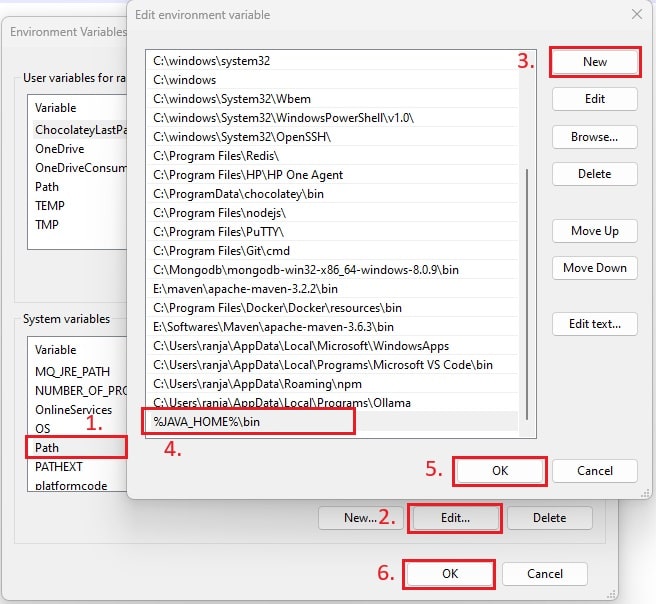Click Variable column header in User variables
This screenshot has height=604, width=656.
[77, 108]
